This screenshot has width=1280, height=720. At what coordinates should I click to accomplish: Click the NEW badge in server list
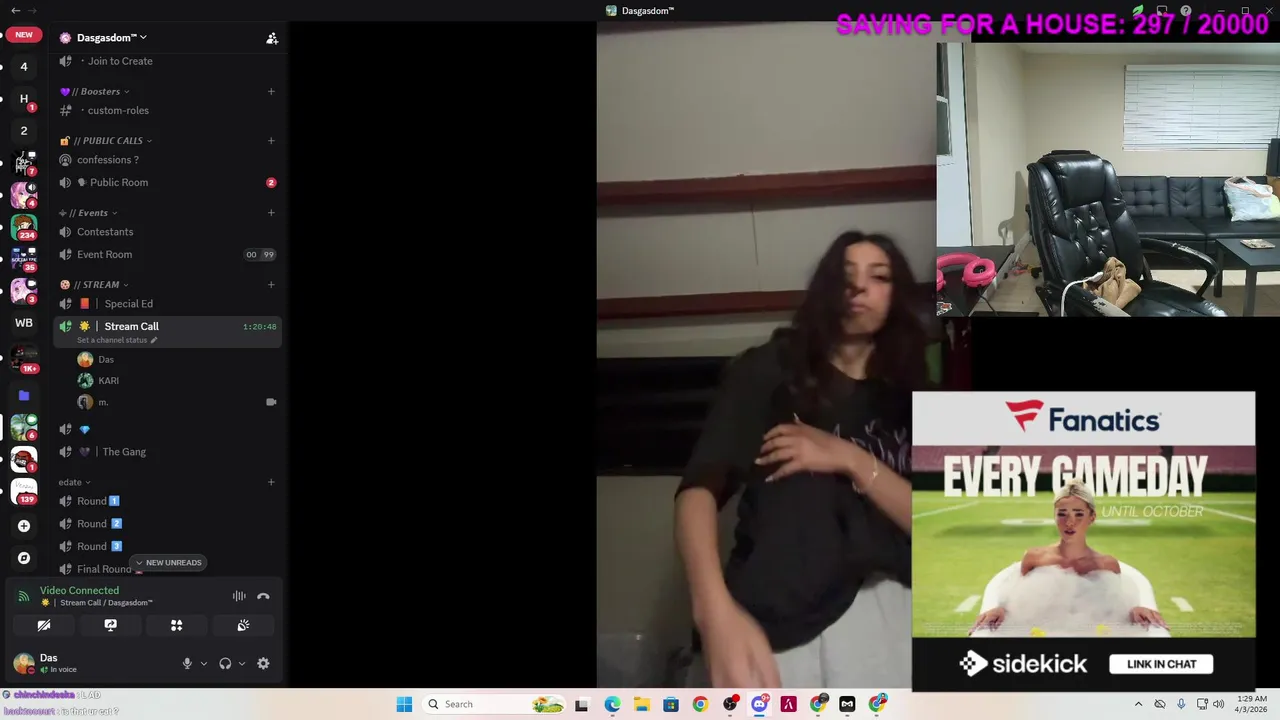click(x=24, y=35)
